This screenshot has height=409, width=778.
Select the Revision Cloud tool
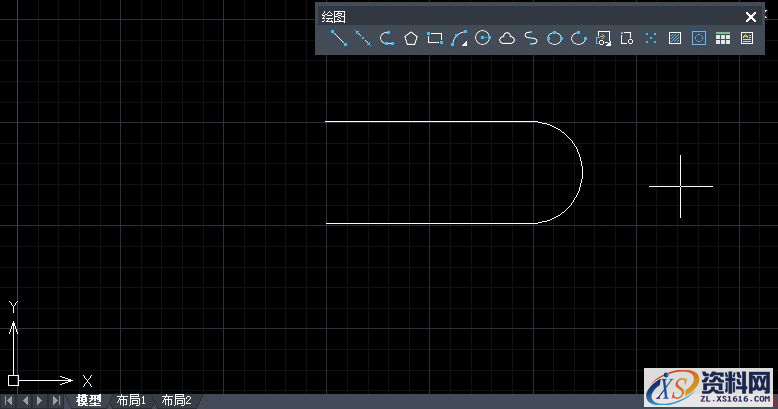(507, 39)
